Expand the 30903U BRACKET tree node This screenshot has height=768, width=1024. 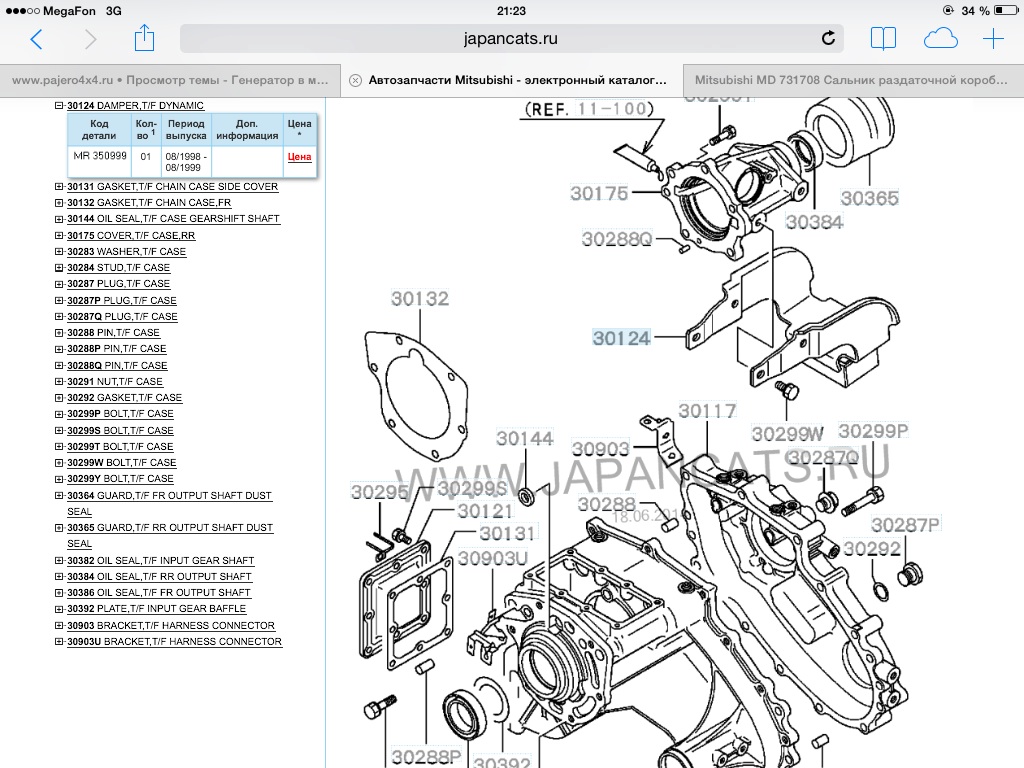[59, 642]
